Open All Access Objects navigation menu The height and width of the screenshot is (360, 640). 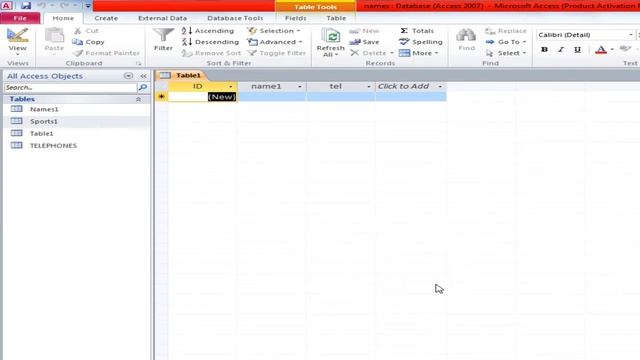(x=128, y=76)
